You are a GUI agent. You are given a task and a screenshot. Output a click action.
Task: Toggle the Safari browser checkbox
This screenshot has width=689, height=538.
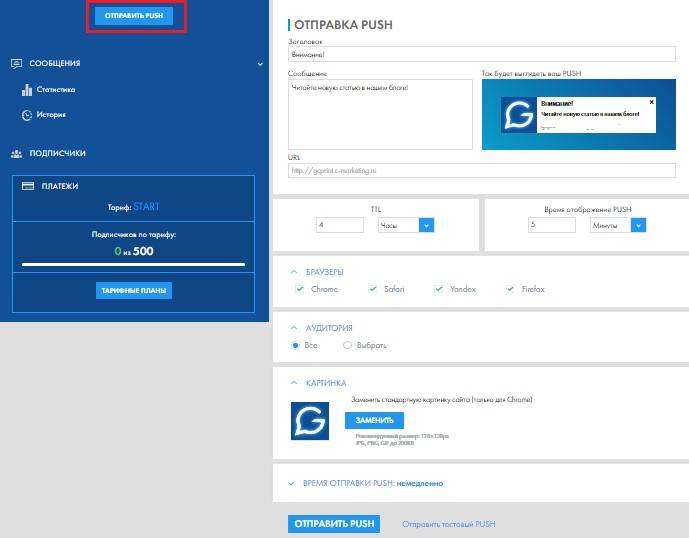pyautogui.click(x=373, y=289)
